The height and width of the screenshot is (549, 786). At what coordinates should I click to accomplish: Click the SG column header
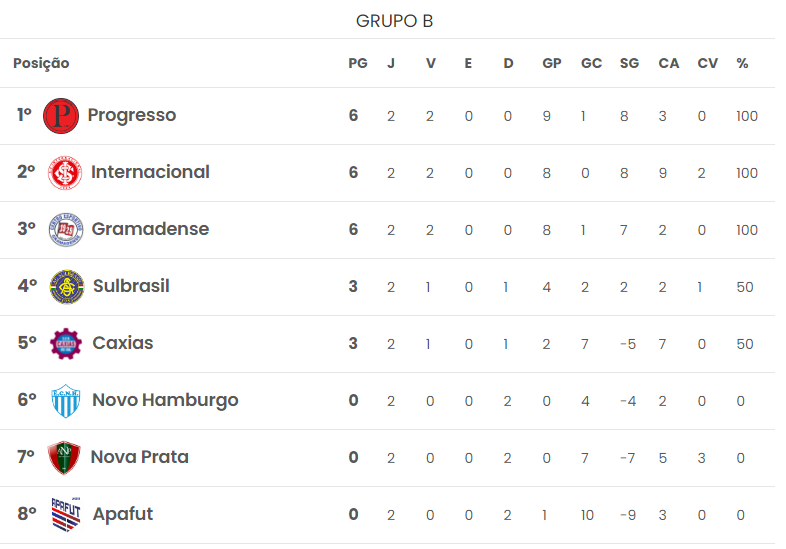tap(629, 63)
